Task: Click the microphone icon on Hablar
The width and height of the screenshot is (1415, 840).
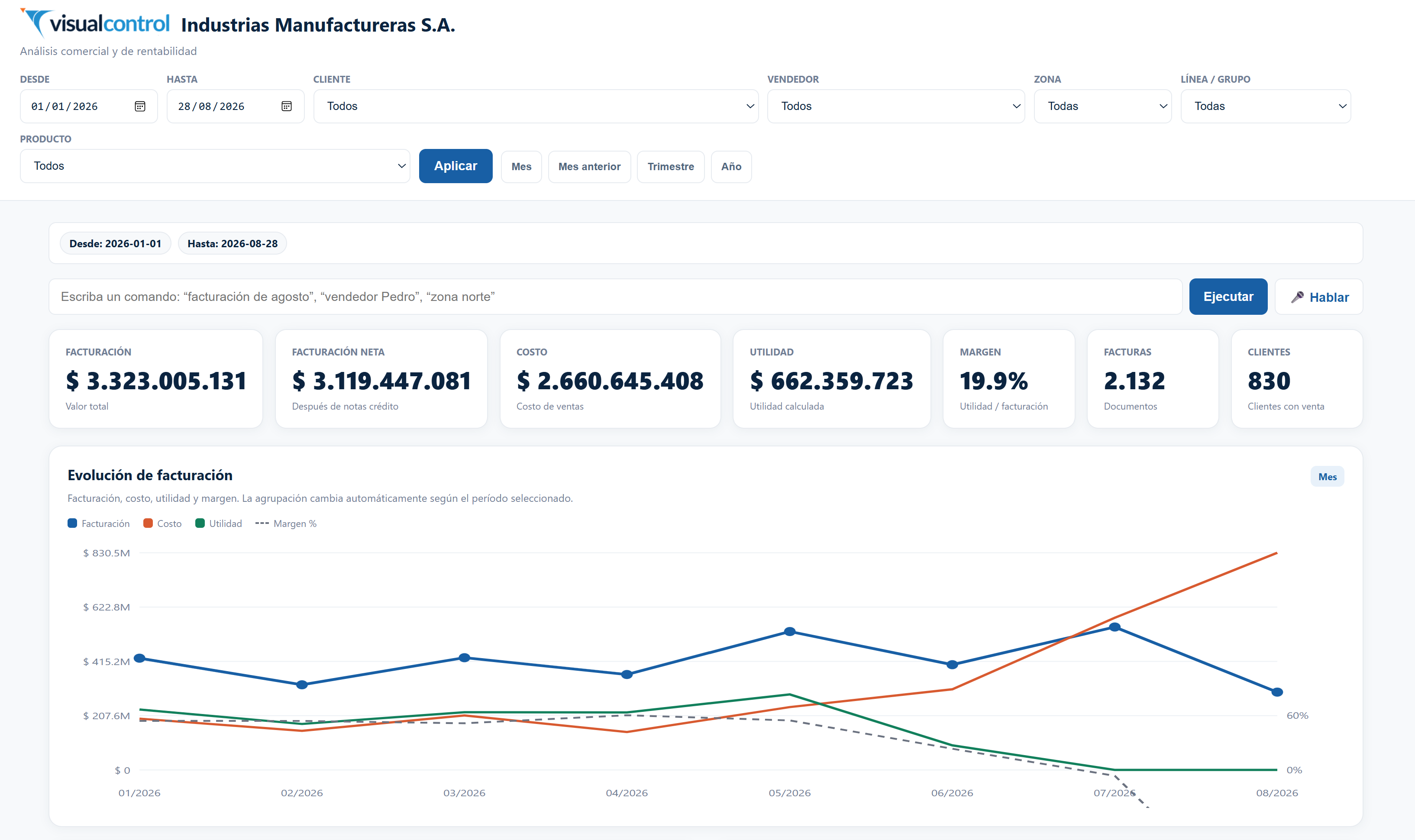Action: point(1297,297)
